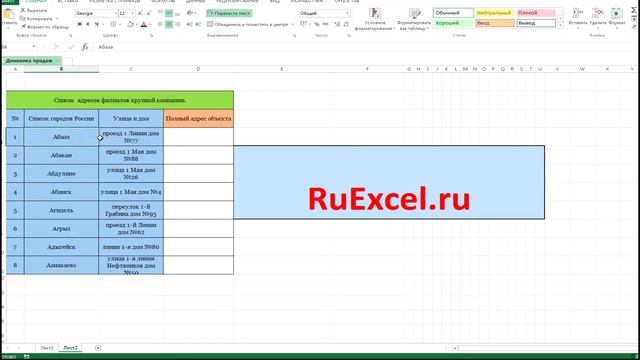Expand the cell styles gallery arrow
Image resolution: width=640 pixels, height=360 pixels.
[x=560, y=26]
